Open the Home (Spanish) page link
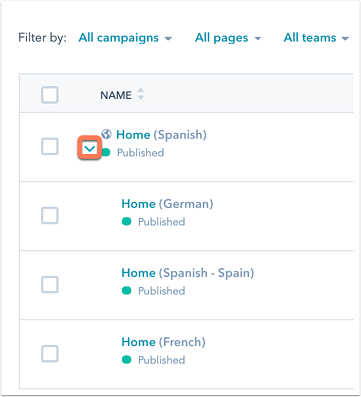361x397 pixels. point(161,135)
